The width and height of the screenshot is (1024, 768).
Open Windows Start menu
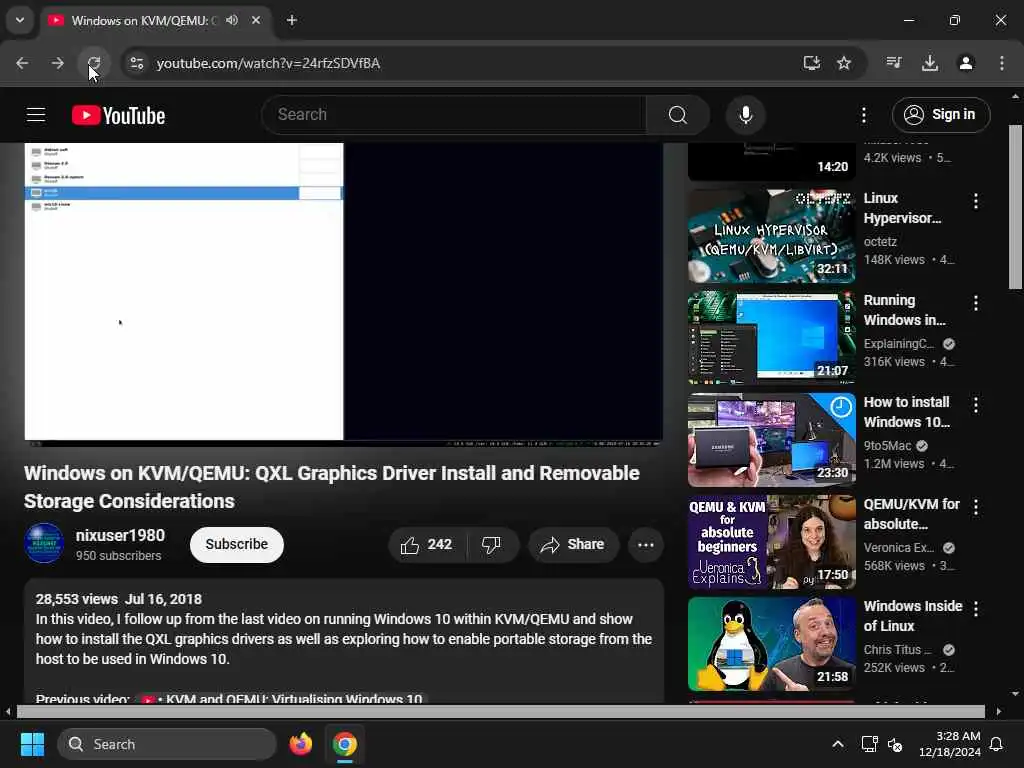32,744
